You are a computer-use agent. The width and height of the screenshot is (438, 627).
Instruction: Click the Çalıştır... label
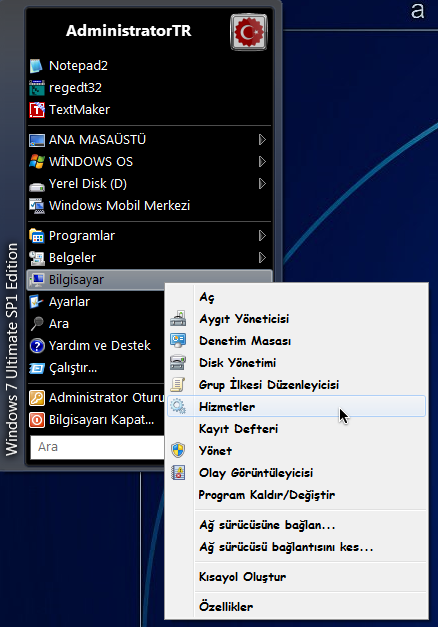point(73,367)
